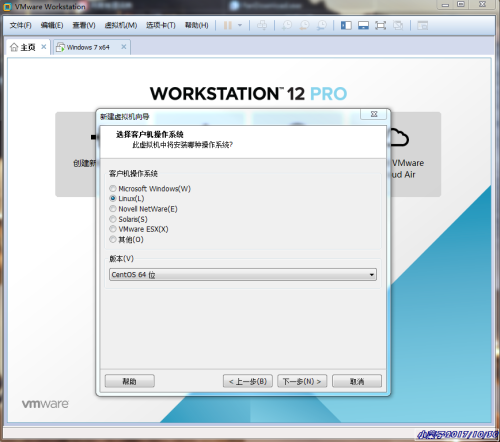Open the 选项卡(T) menu
This screenshot has height=442, width=500.
point(161,25)
